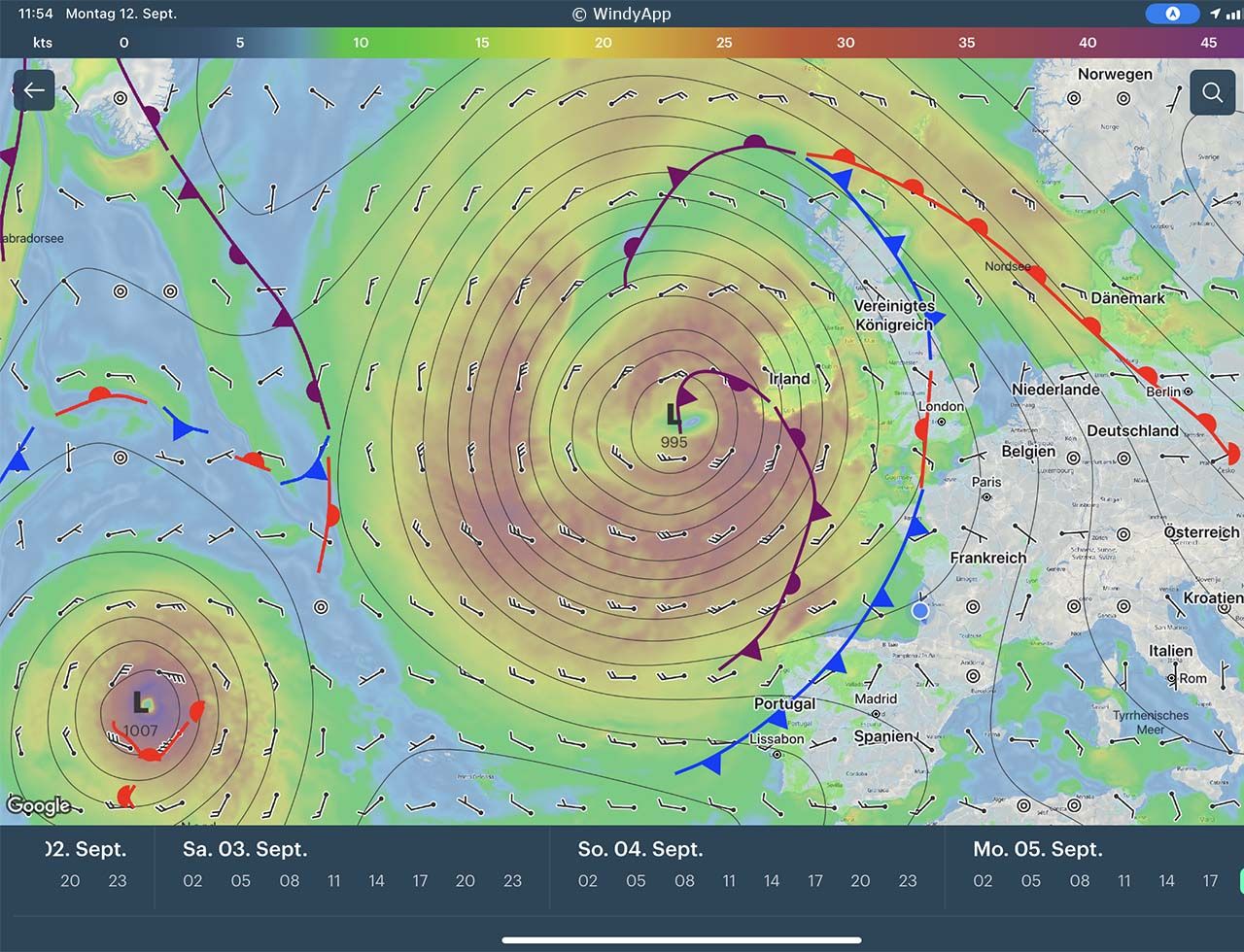Tap the 25 kts mark on wind scale
This screenshot has width=1244, height=952.
tap(724, 43)
